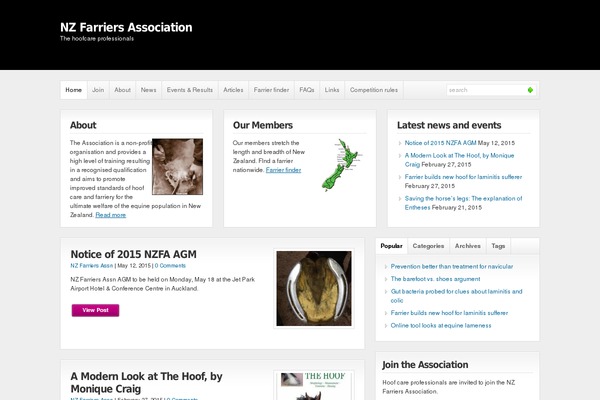Screen dimensions: 600x400
Task: Click 'The hoofcare professionals' tagline text
Action: [97, 39]
